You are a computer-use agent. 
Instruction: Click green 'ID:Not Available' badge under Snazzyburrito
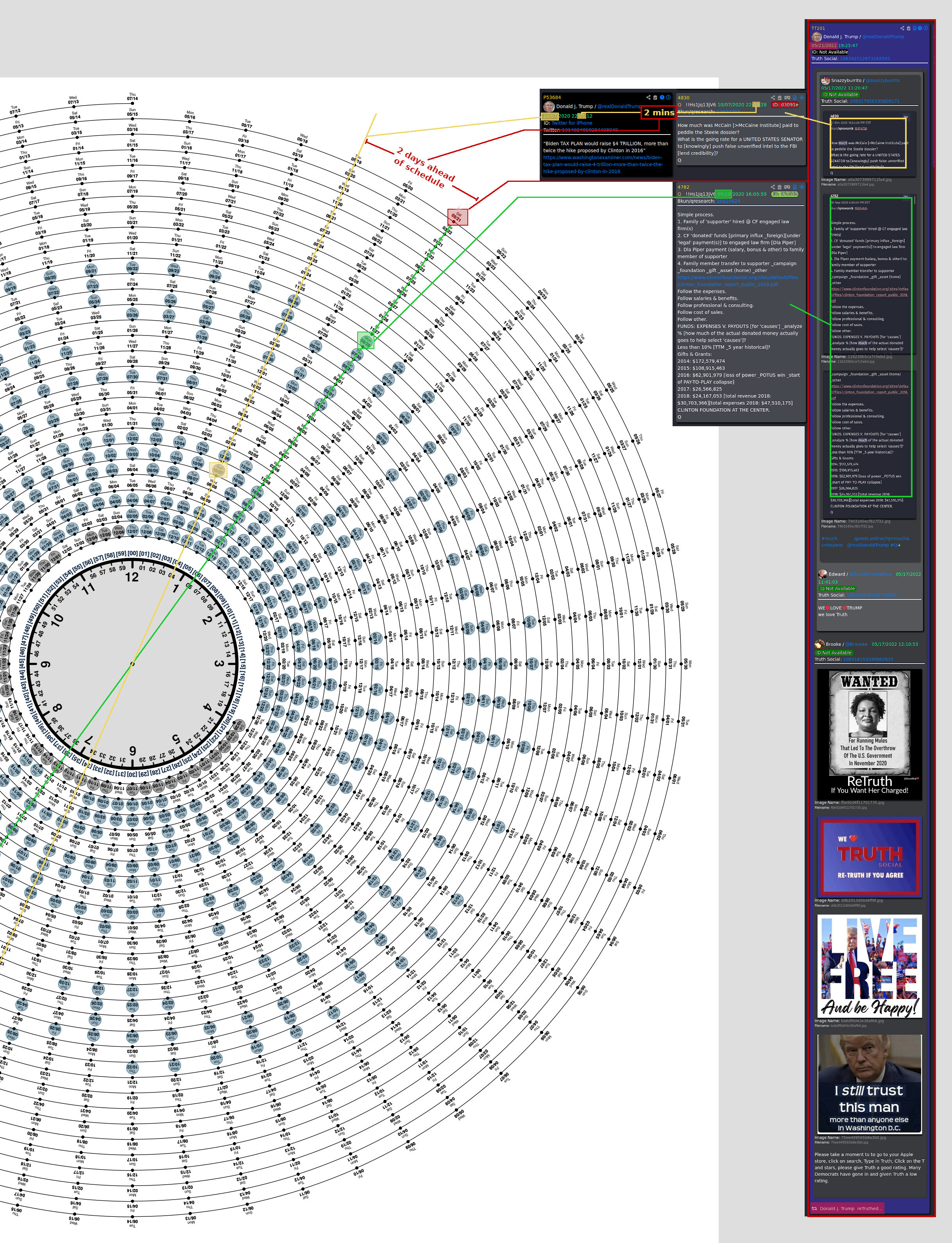[x=840, y=95]
